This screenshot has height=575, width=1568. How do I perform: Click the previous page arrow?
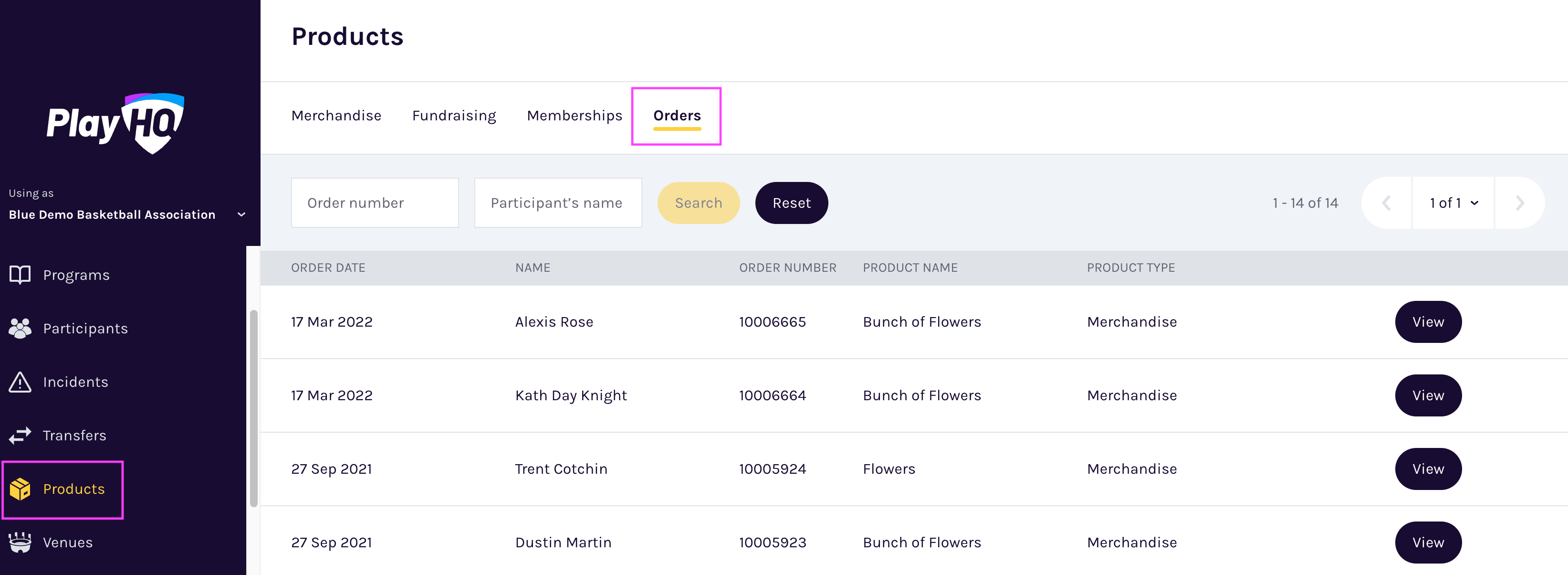coord(1386,203)
